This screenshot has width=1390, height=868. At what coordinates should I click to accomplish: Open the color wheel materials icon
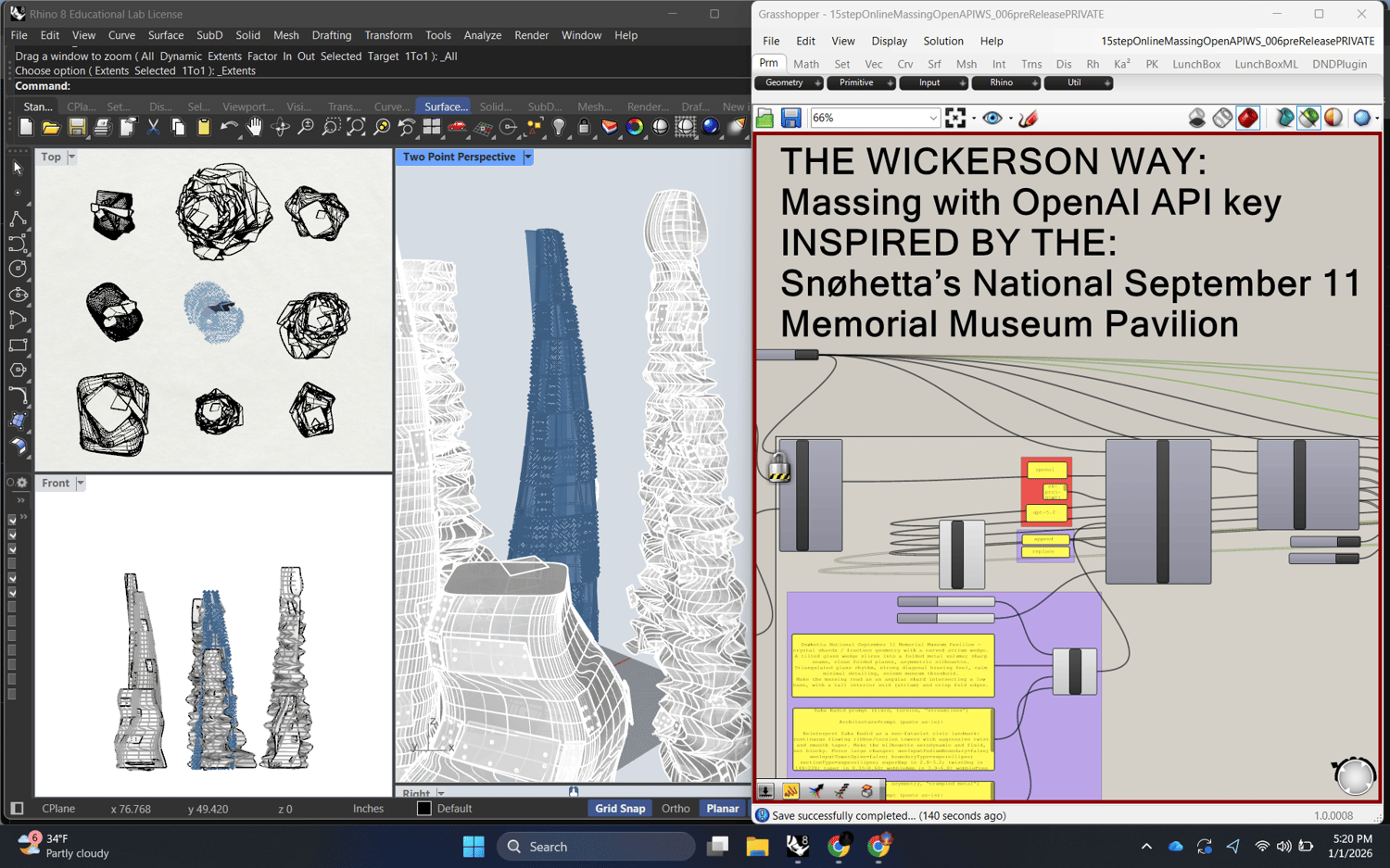tap(635, 128)
